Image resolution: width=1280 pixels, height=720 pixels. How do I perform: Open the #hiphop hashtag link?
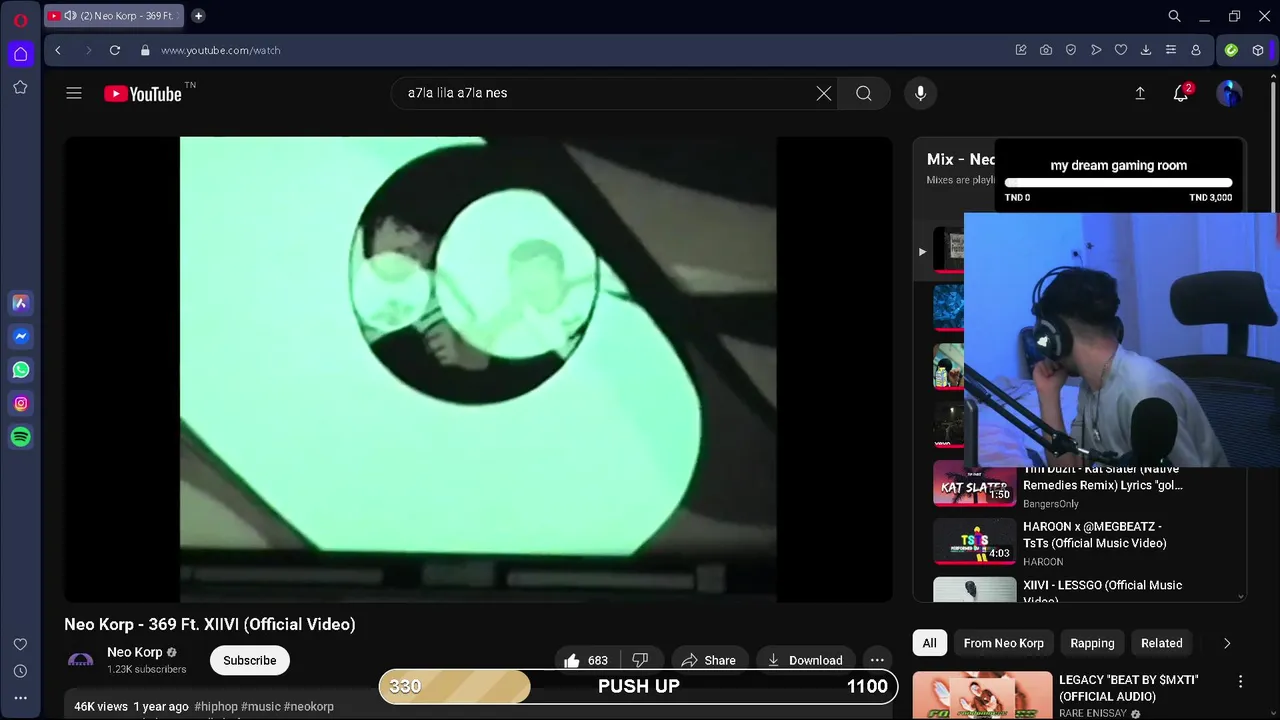tap(216, 706)
